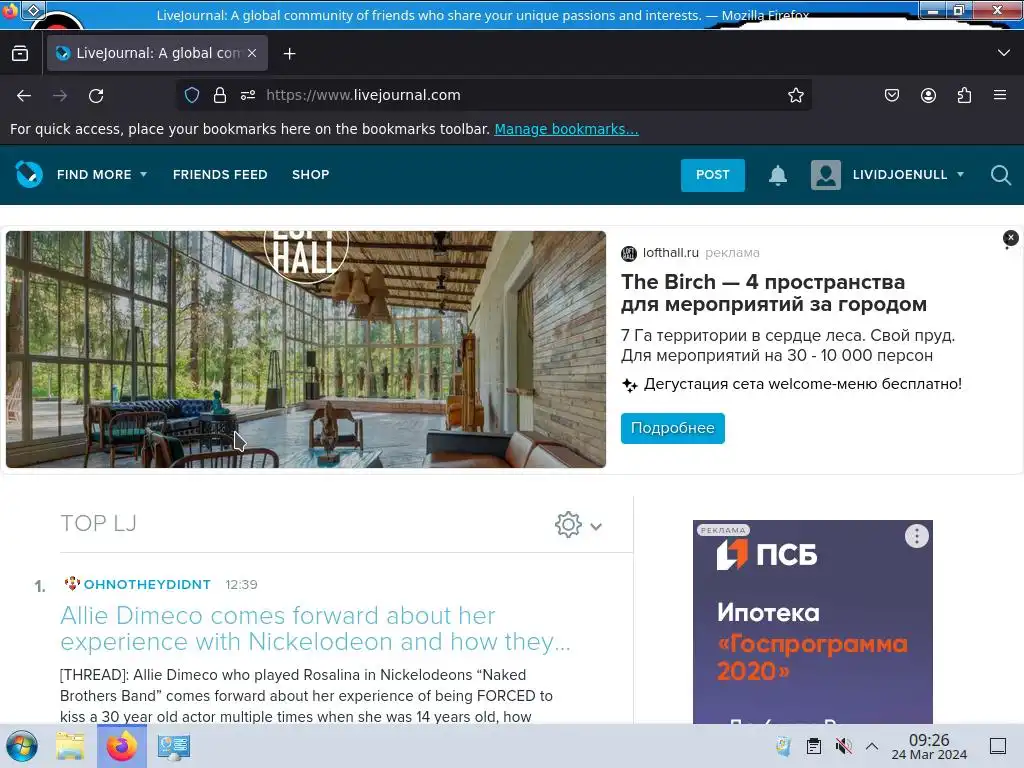Open the Manage bookmarks link
Viewport: 1024px width, 768px height.
point(566,129)
